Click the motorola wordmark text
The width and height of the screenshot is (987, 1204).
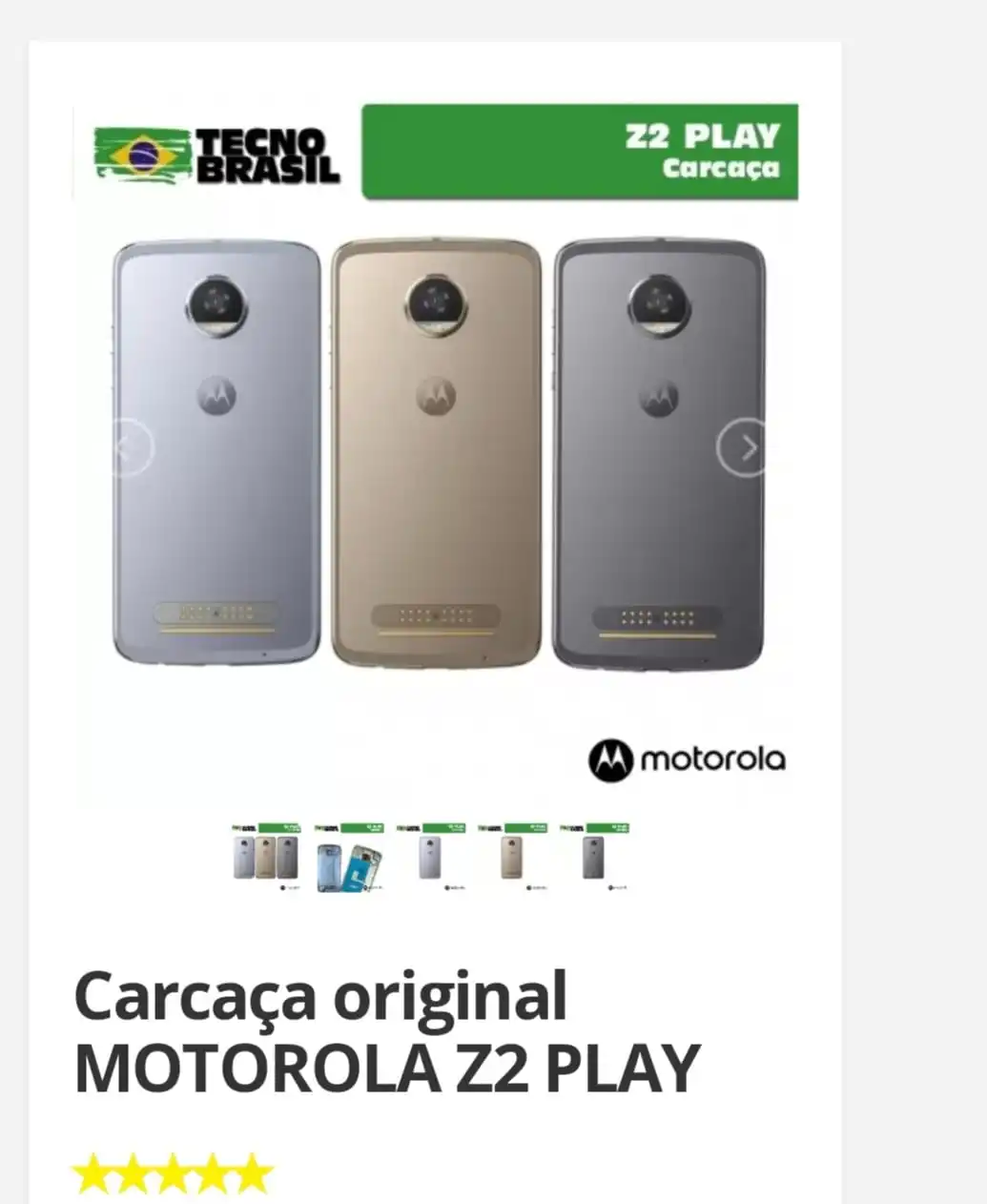point(713,759)
